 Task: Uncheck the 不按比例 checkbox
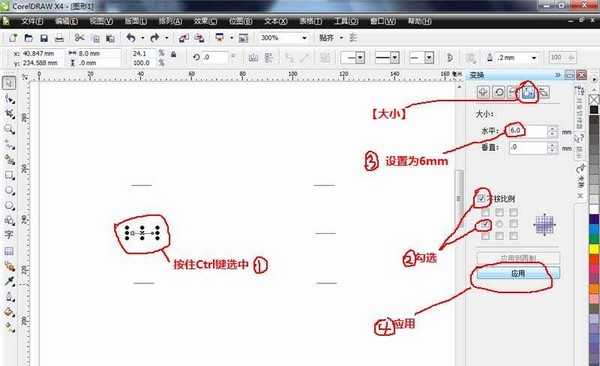tap(482, 198)
